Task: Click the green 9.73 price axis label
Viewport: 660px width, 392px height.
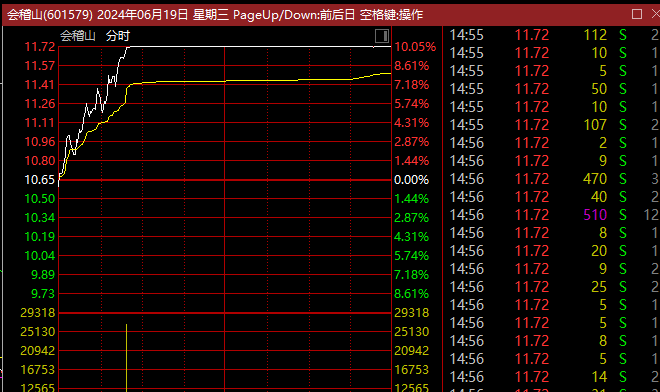Action: tap(43, 294)
